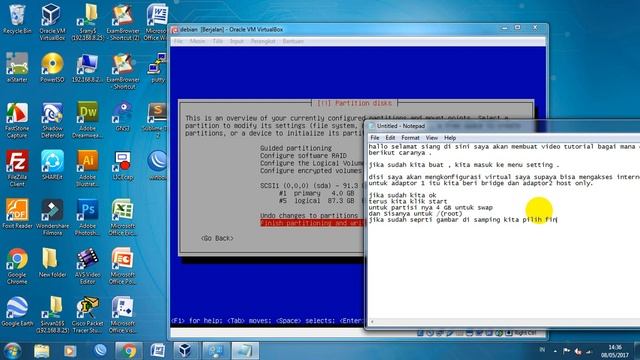
Task: Open Google Chrome from the taskbar
Action: point(129,351)
